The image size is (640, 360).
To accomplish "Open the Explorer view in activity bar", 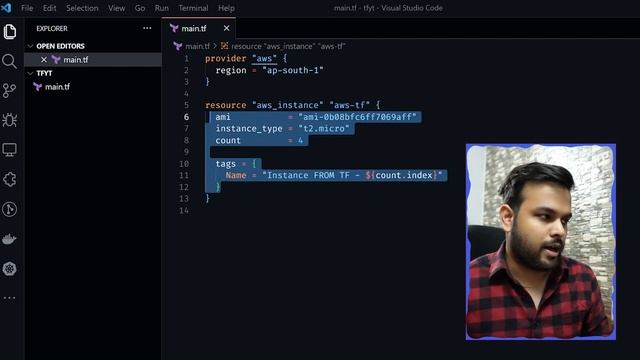I will click(9, 31).
